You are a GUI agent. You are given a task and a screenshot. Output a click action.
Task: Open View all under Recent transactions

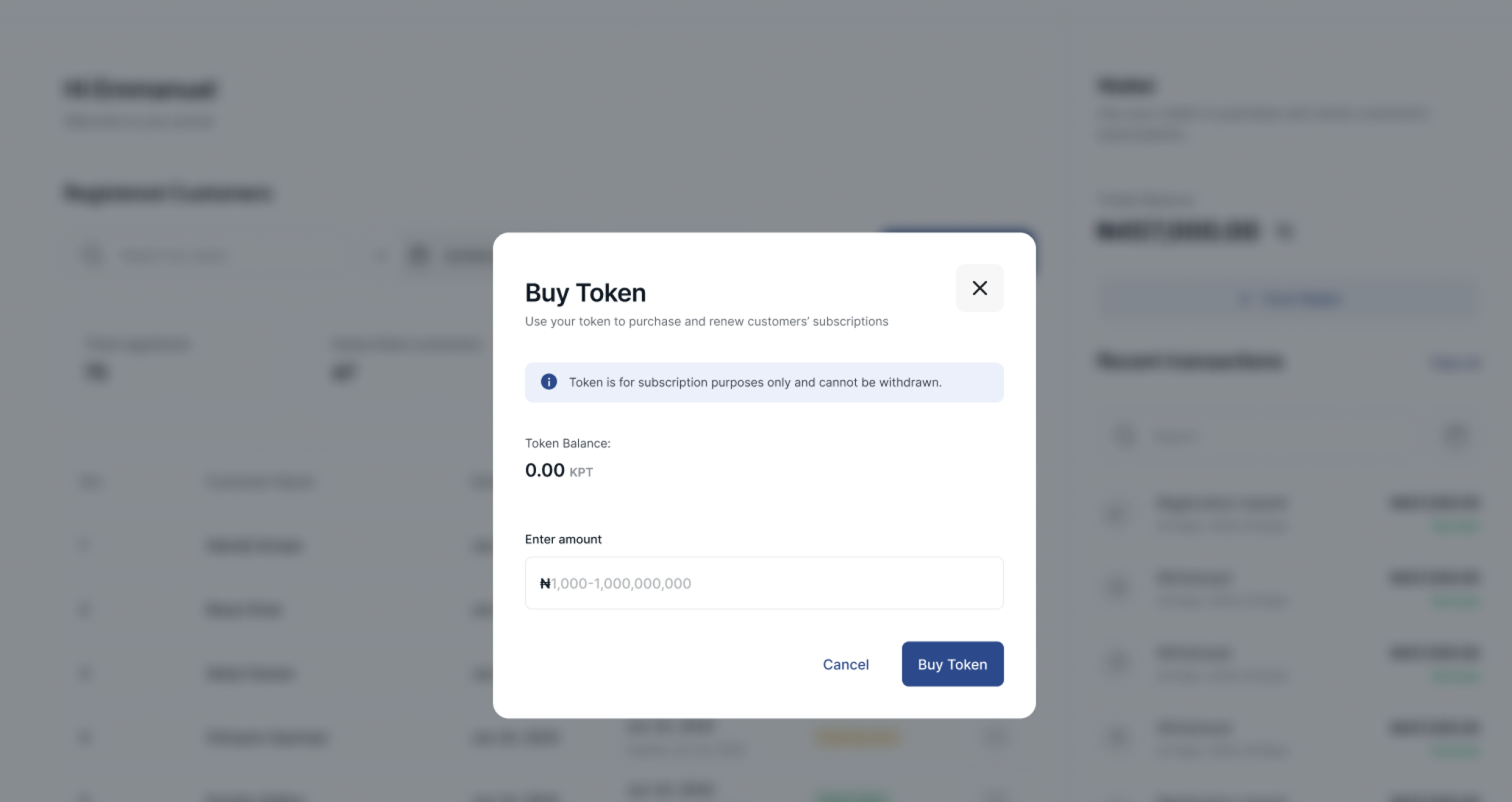(x=1455, y=363)
